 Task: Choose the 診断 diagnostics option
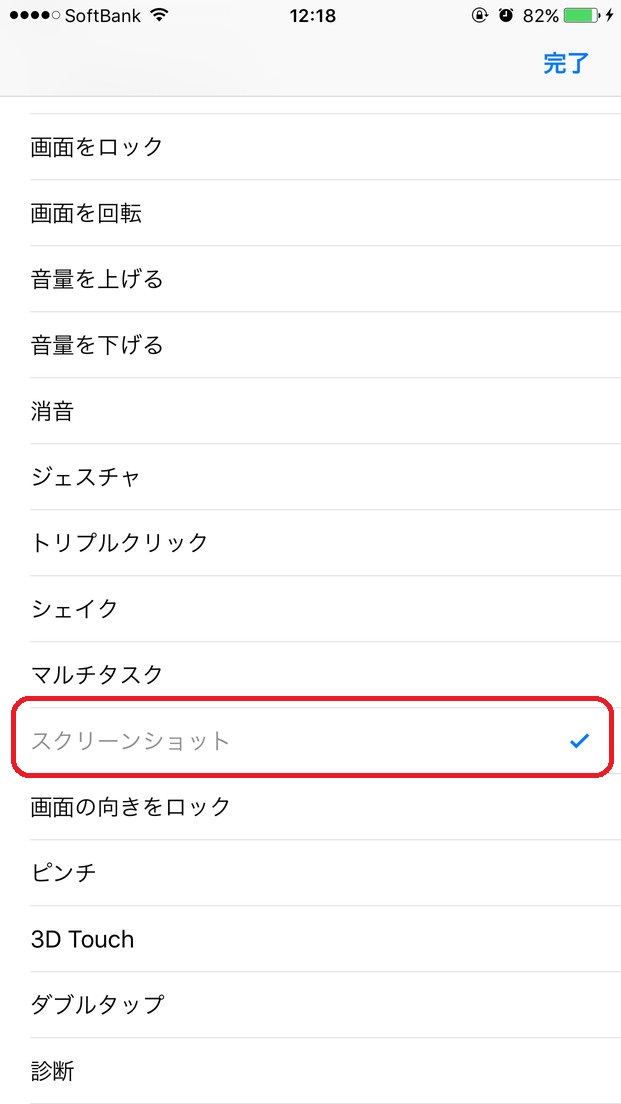310,1071
